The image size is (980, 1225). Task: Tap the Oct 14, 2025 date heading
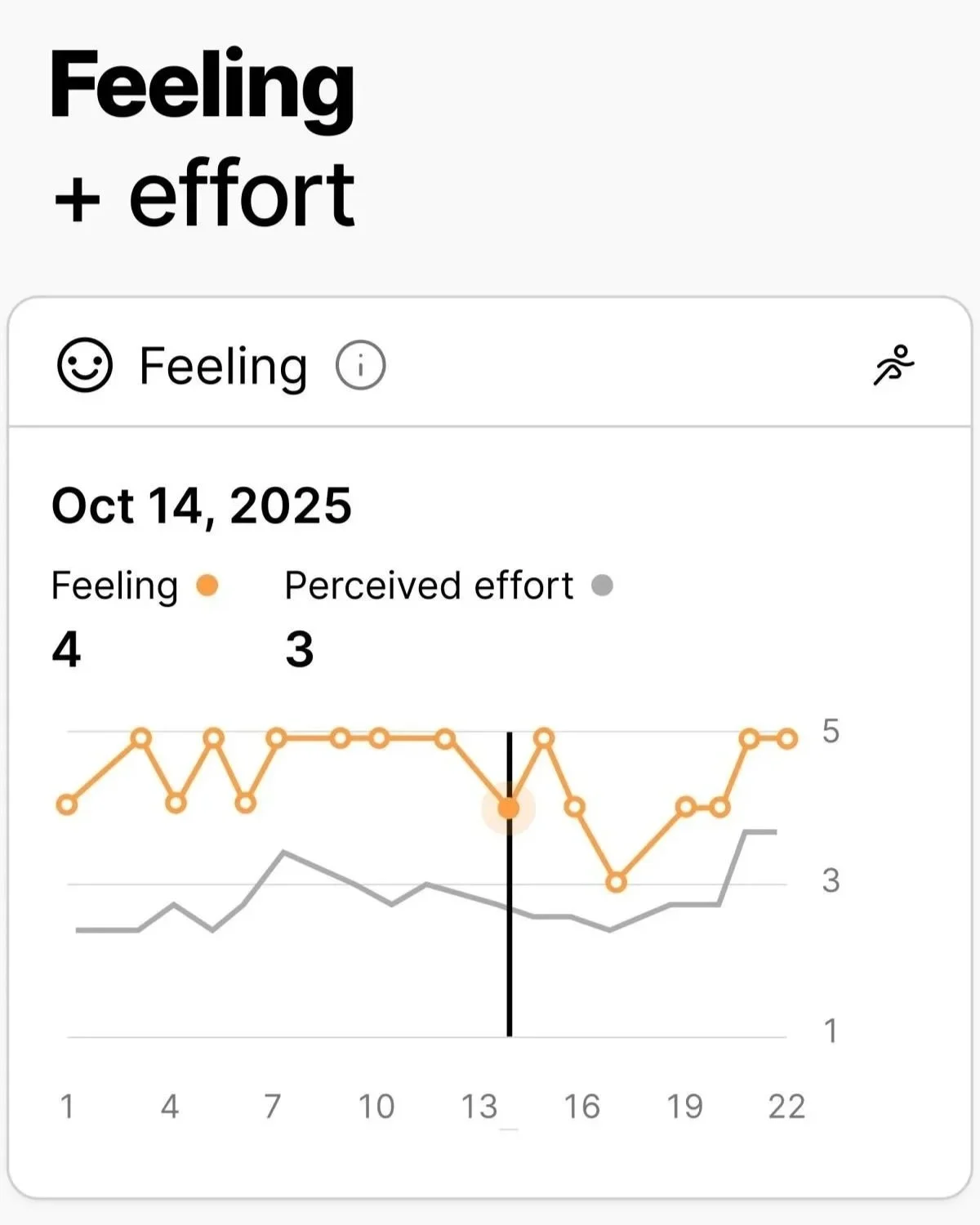click(x=202, y=506)
